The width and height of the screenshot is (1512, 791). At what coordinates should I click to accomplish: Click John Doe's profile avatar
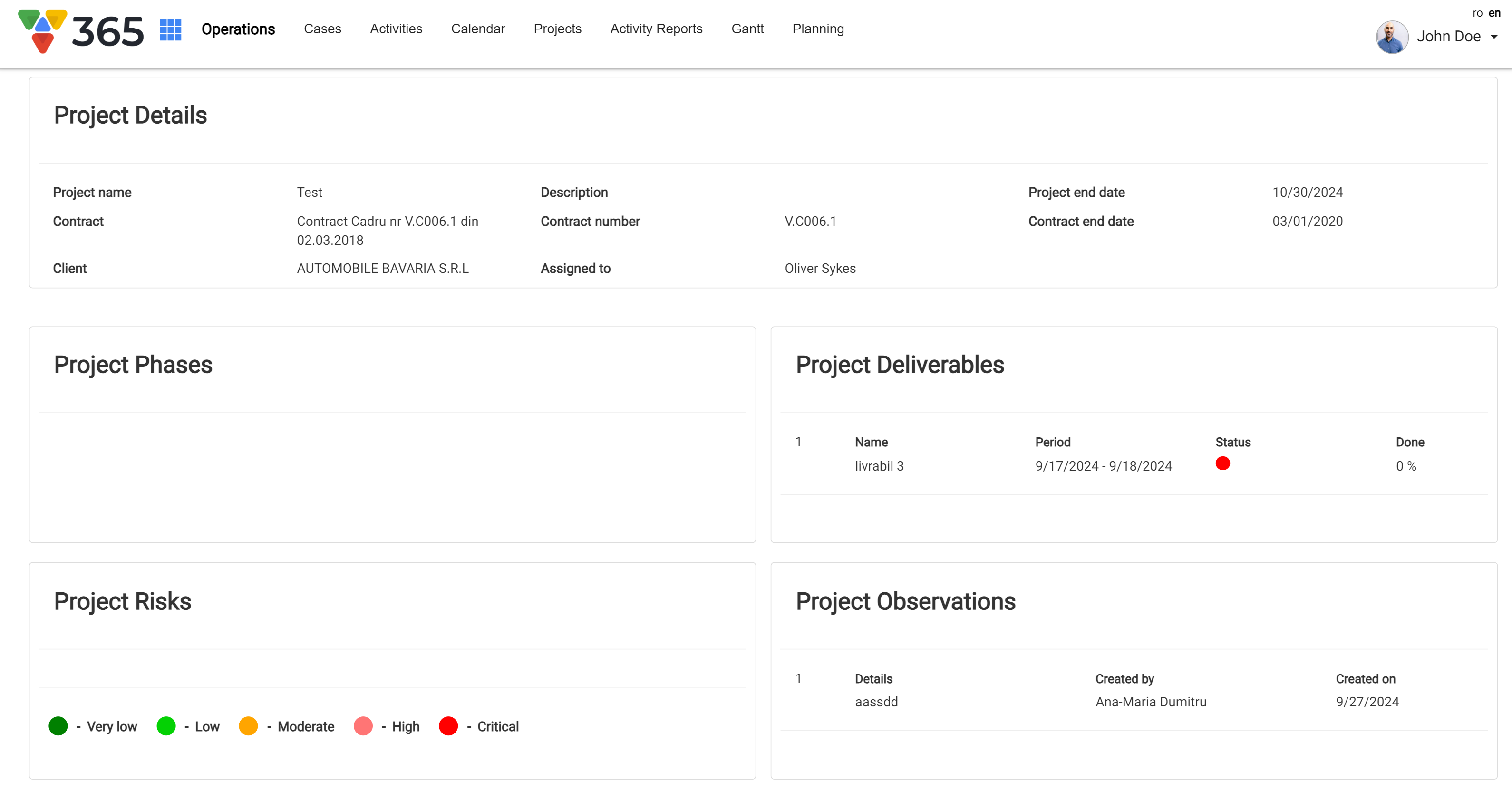(1392, 37)
